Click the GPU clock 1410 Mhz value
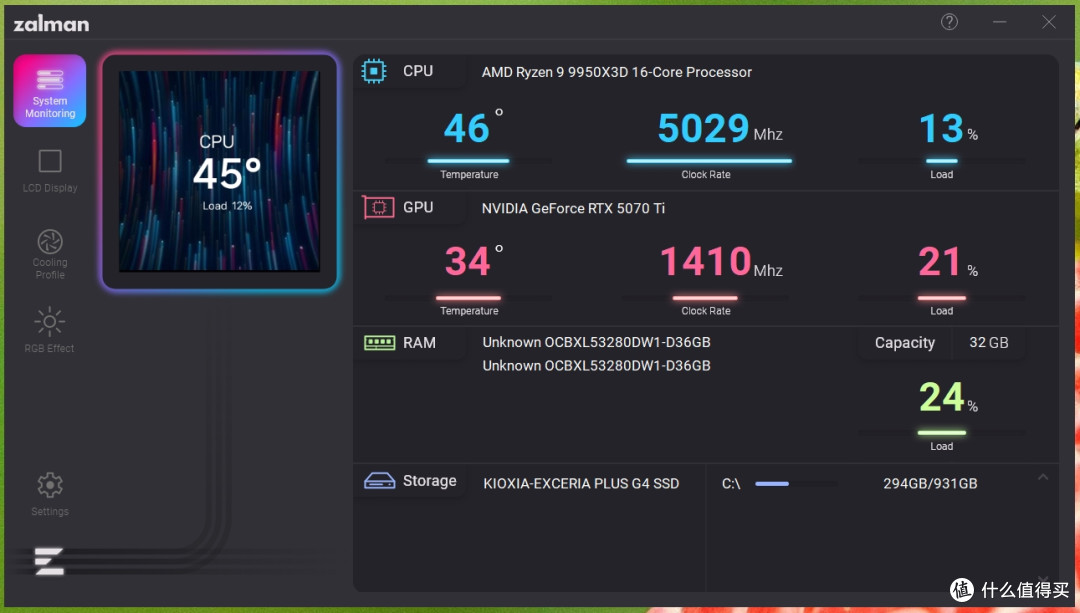Viewport: 1080px width, 613px height. point(721,262)
